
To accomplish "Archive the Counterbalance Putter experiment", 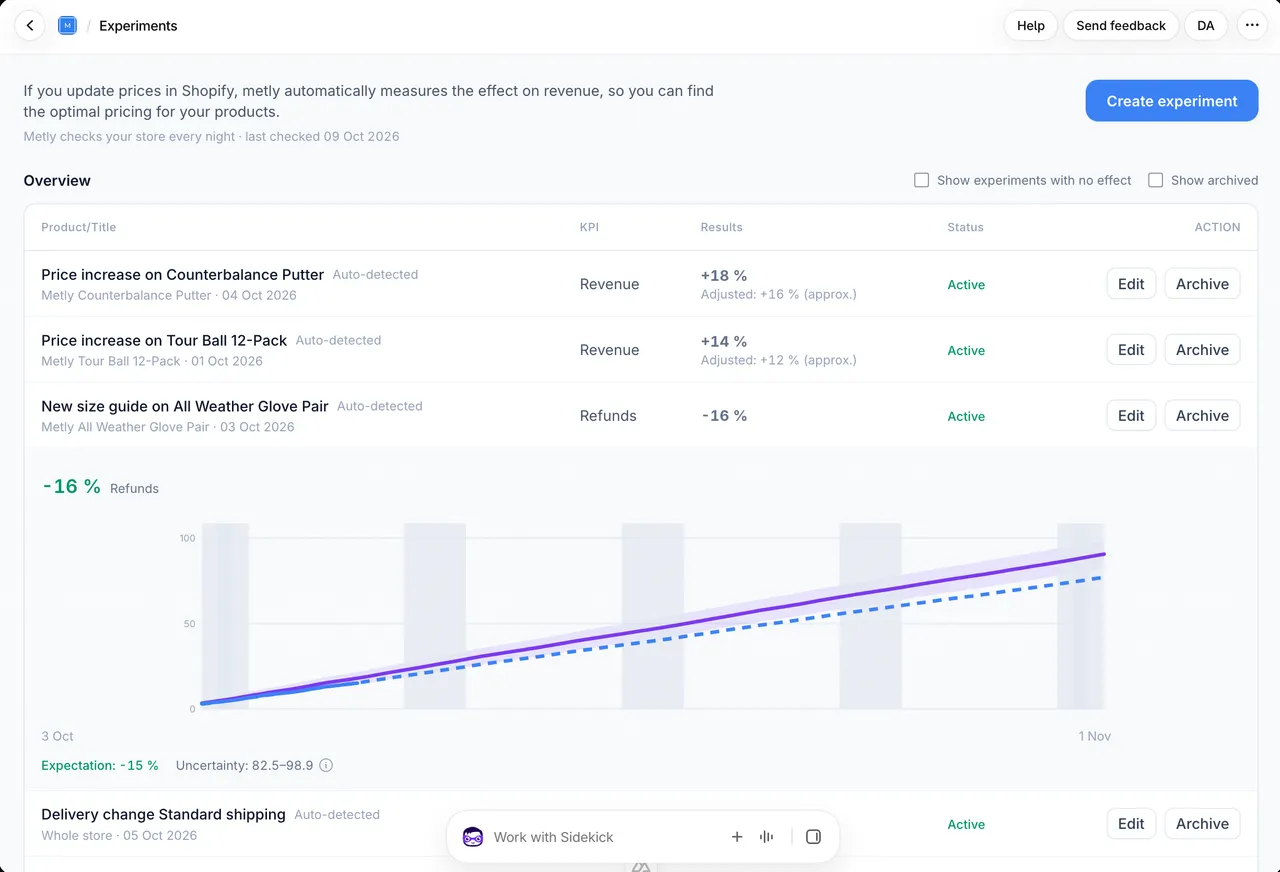I will [x=1202, y=284].
